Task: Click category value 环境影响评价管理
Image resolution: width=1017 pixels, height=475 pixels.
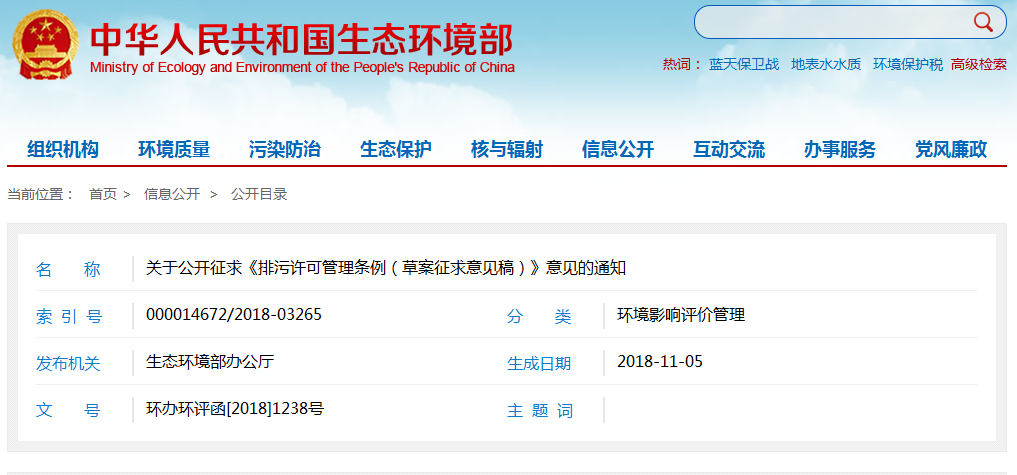Action: pyautogui.click(x=681, y=315)
